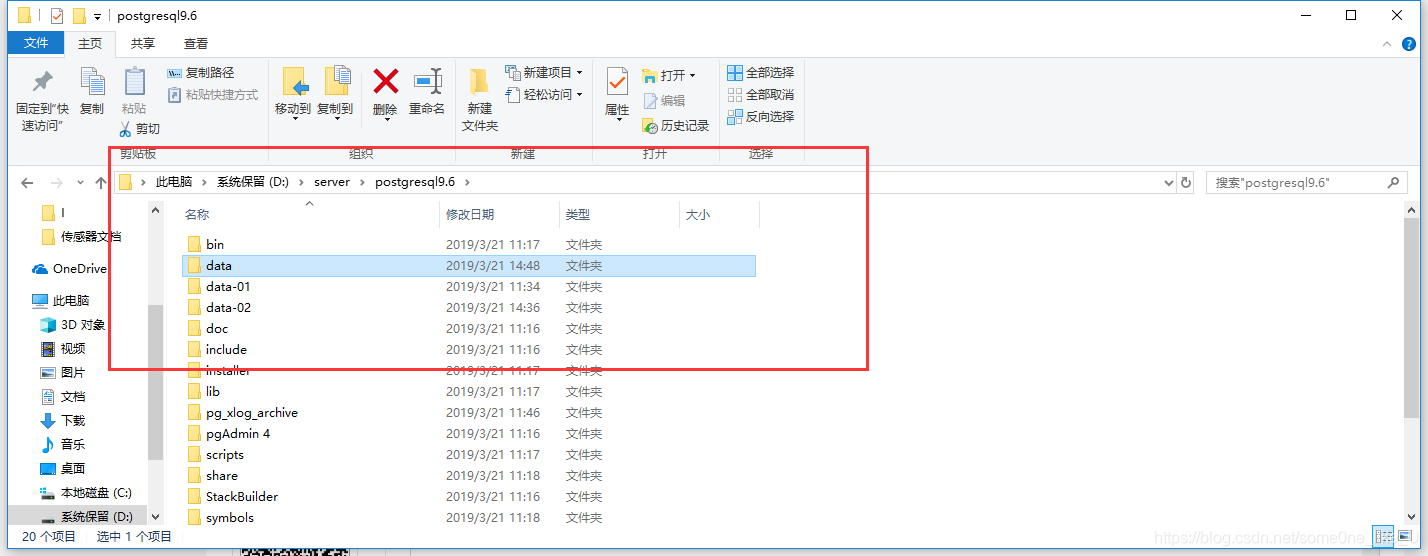The width and height of the screenshot is (1428, 556).
Task: Click the Back navigation arrow
Action: [x=27, y=183]
